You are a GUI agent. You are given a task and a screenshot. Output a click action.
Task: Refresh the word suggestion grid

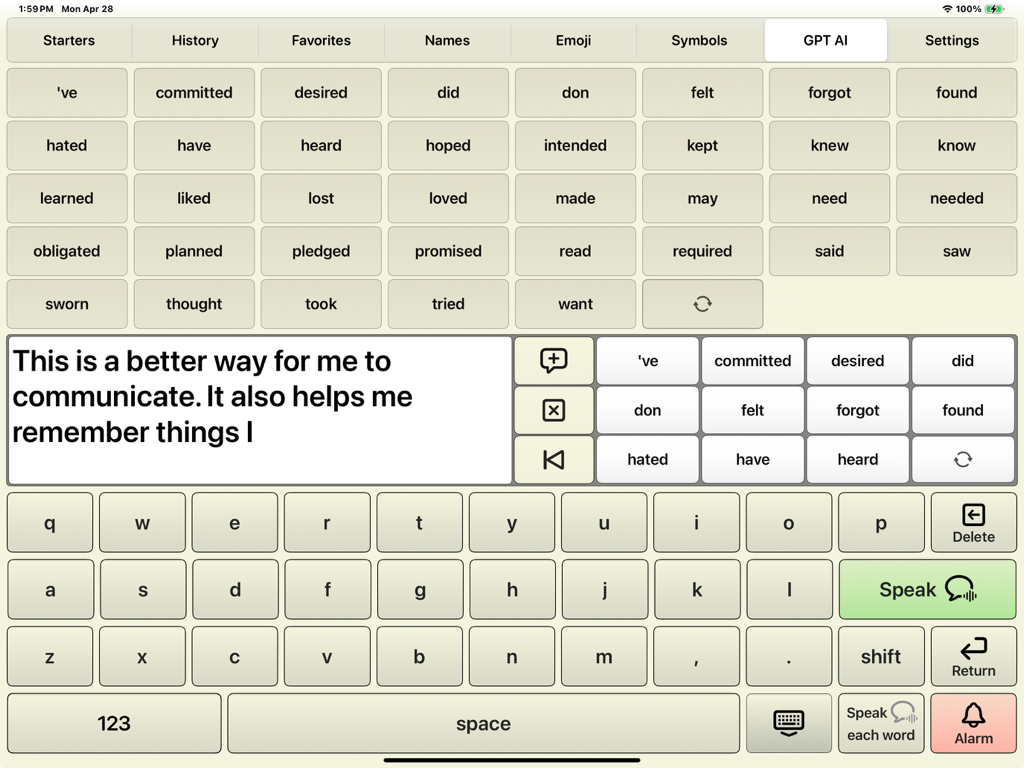[702, 304]
